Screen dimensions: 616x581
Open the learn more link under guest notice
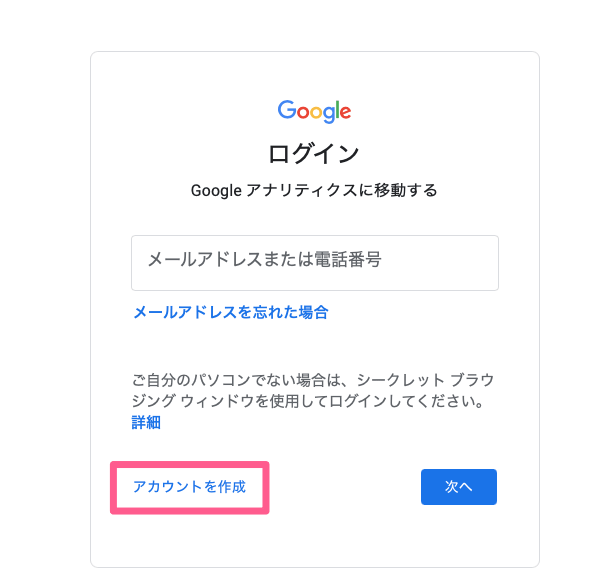click(x=146, y=422)
